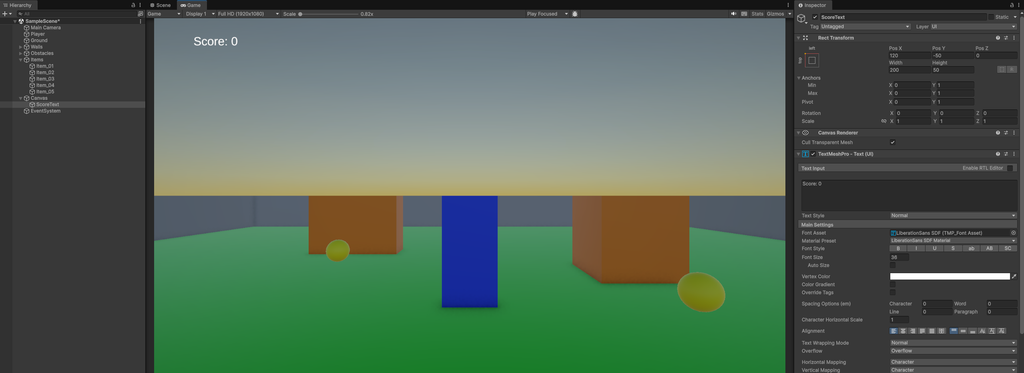Click the Font Size input field
Screen dimensions: 1024x373
899,257
